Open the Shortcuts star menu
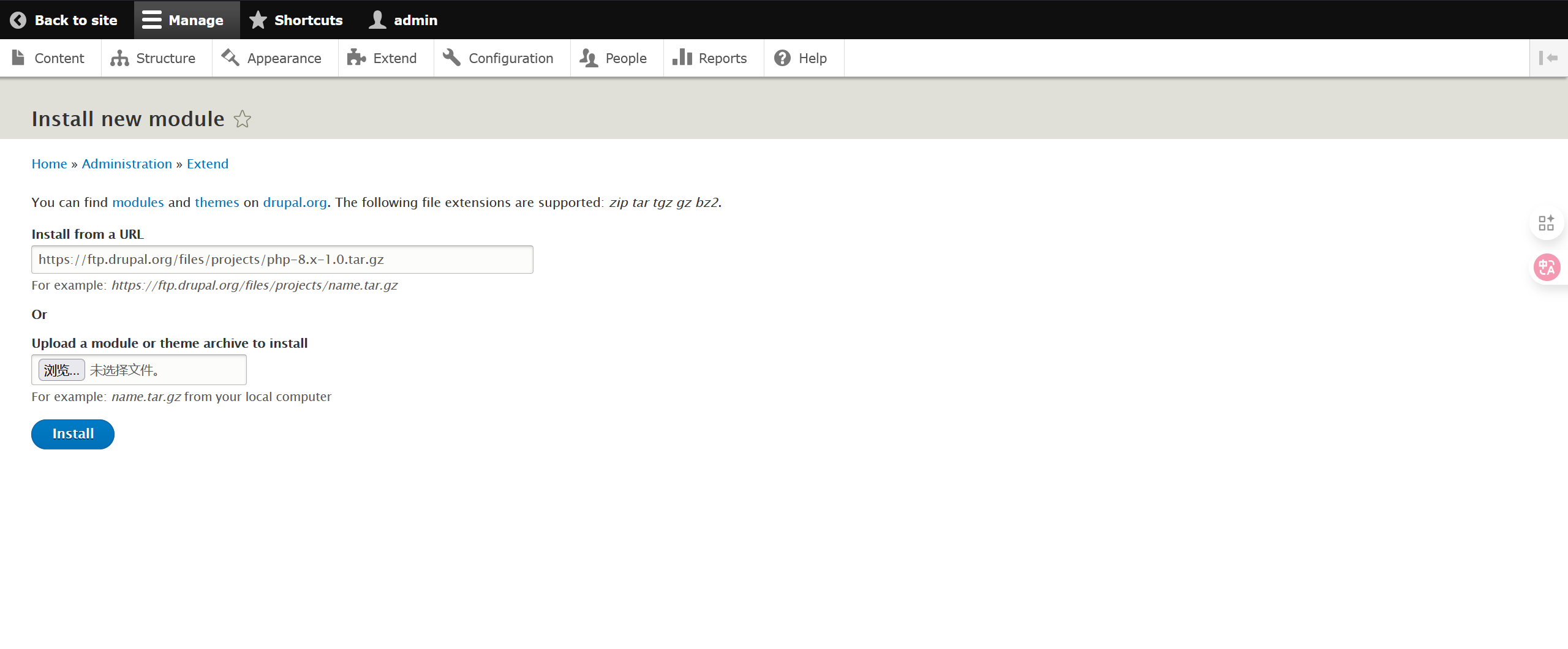1568x649 pixels. pos(296,20)
